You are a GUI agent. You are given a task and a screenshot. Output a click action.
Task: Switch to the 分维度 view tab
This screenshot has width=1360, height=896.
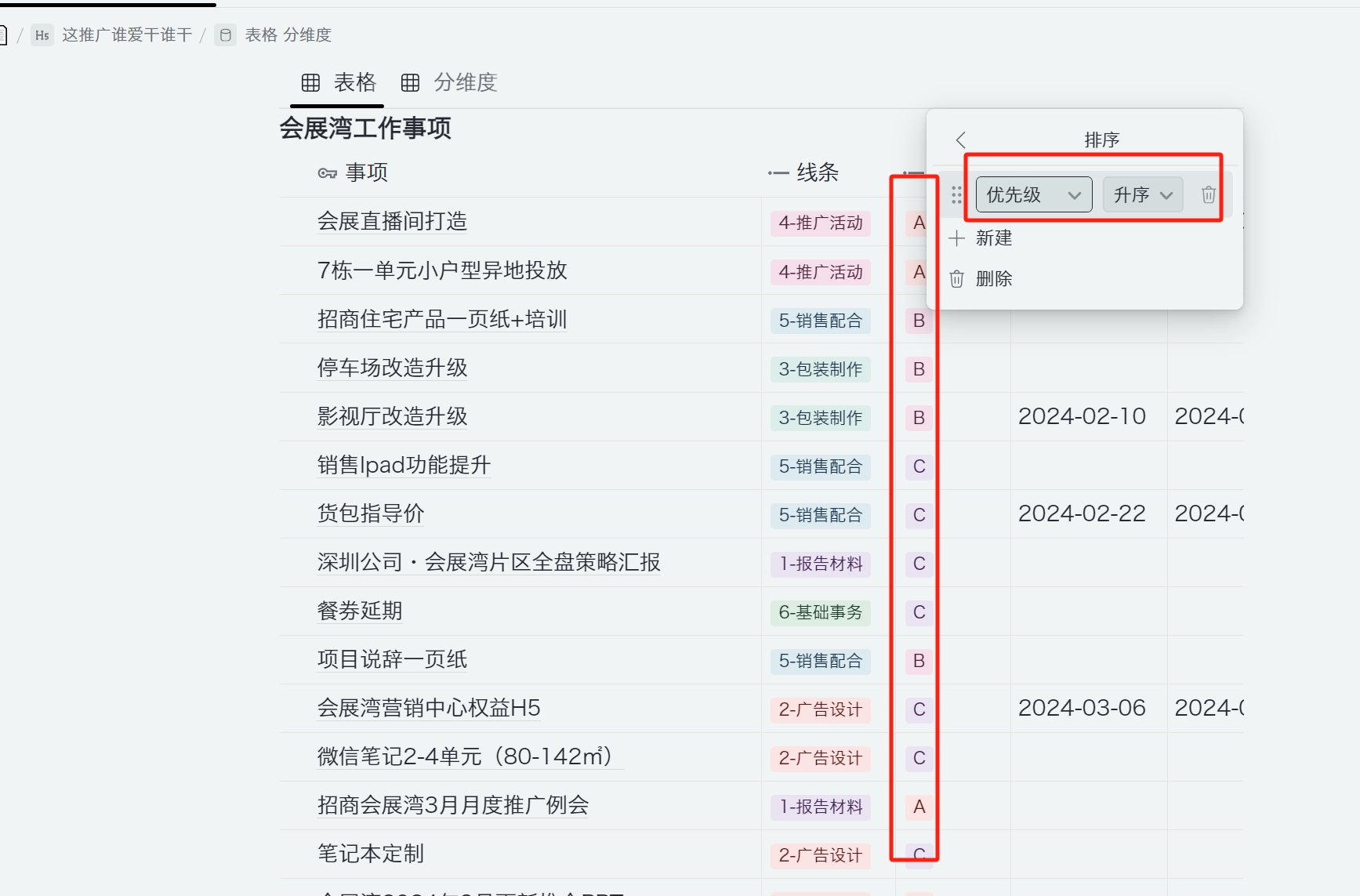tap(449, 82)
